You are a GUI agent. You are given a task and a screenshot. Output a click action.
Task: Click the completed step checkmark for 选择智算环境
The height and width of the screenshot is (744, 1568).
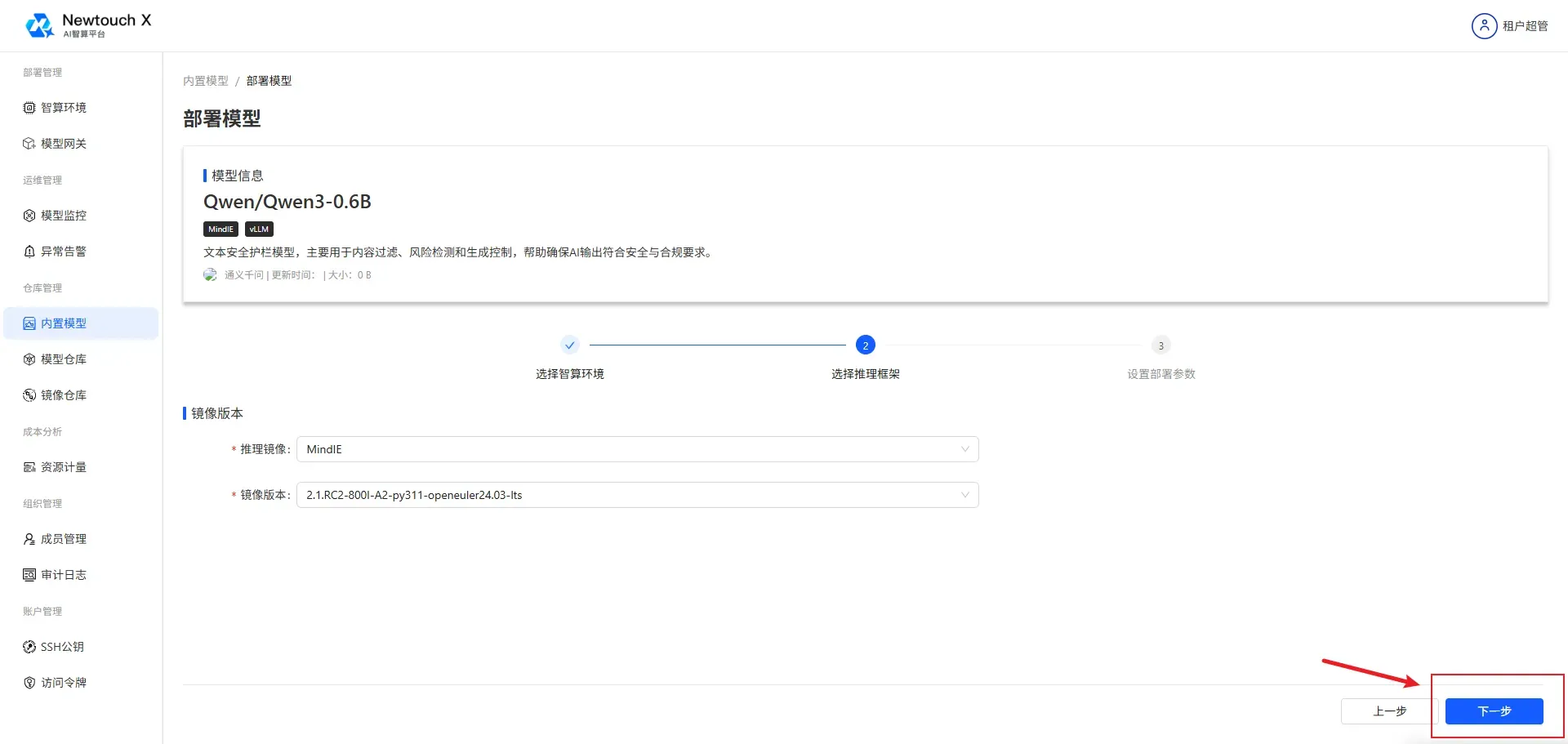click(x=570, y=345)
